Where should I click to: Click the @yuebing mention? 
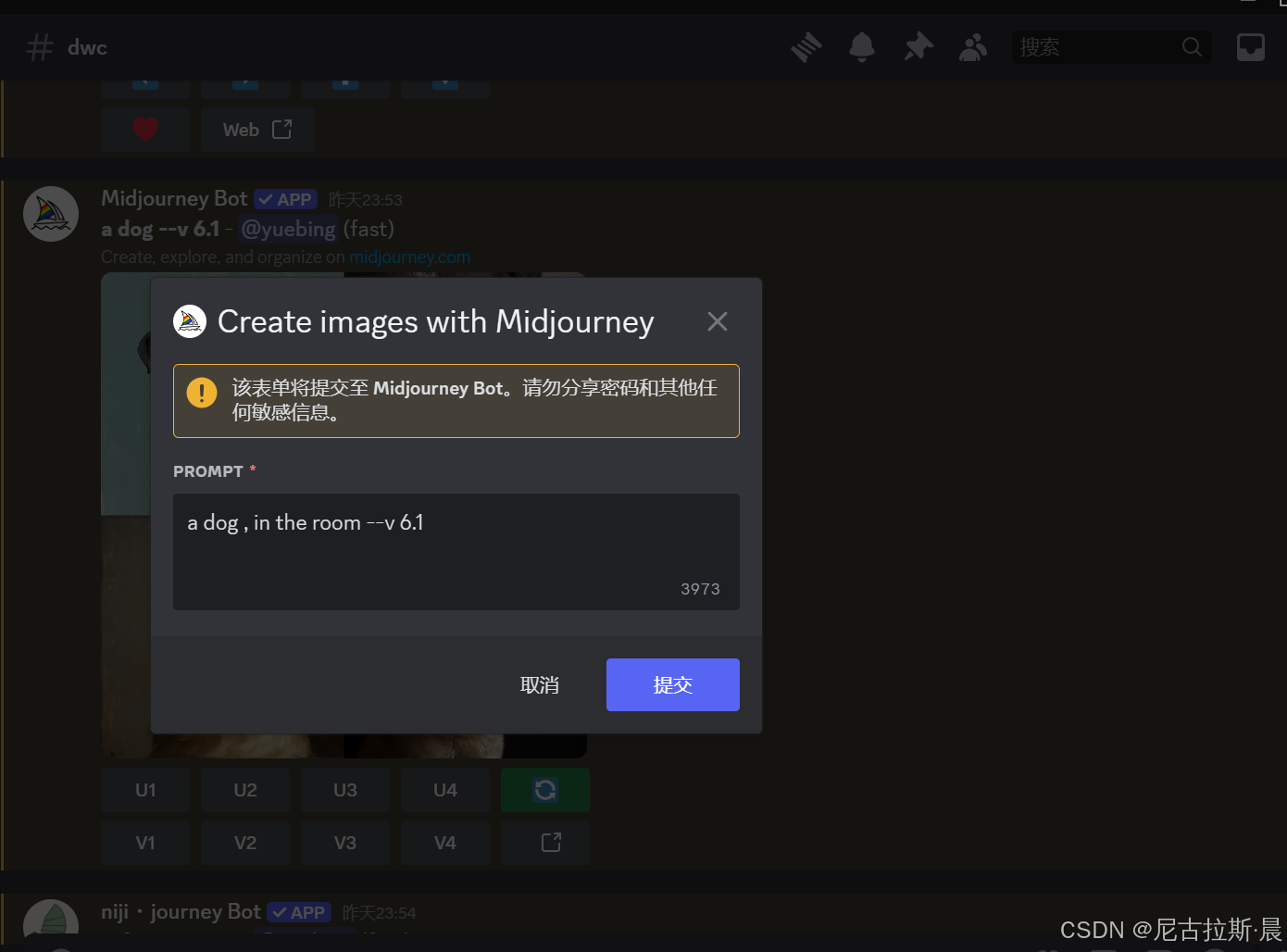click(288, 229)
